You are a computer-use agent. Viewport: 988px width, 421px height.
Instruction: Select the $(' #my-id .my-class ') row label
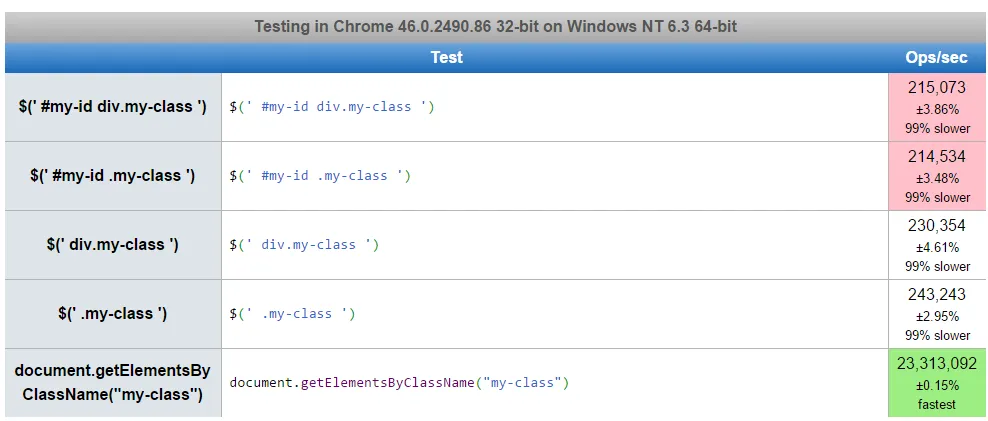(x=112, y=175)
